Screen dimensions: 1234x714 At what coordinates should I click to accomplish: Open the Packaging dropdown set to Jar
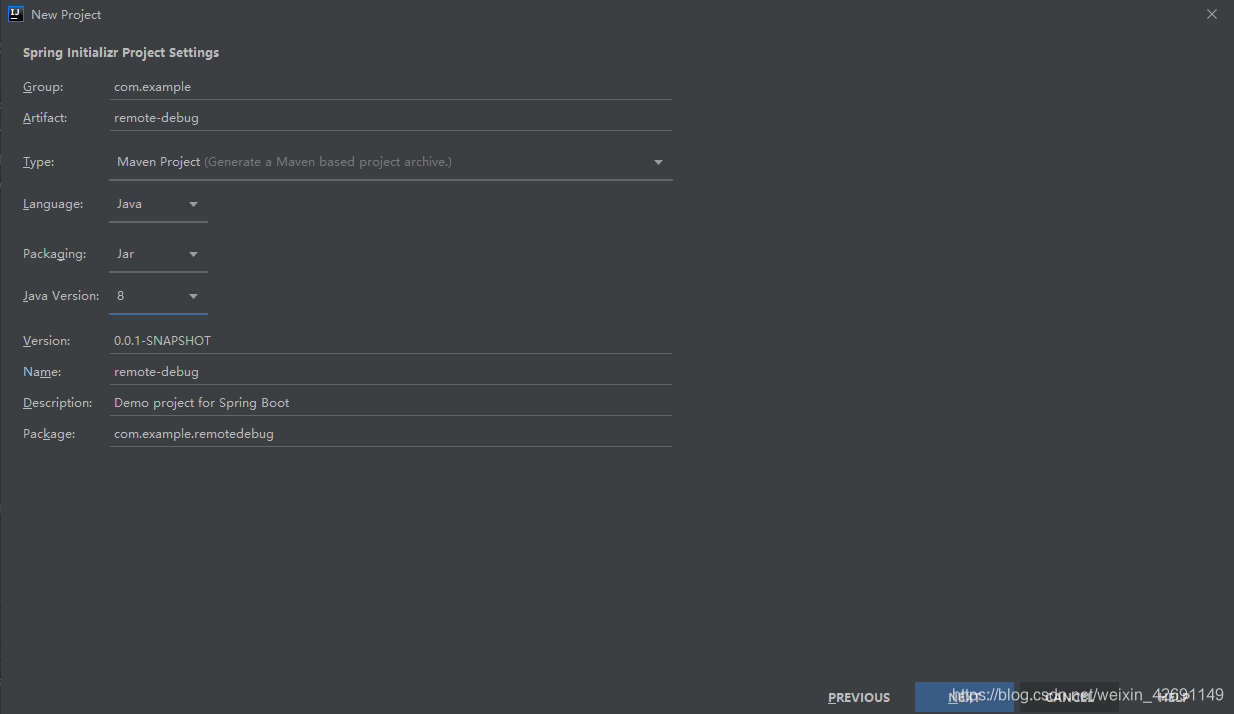click(x=158, y=254)
